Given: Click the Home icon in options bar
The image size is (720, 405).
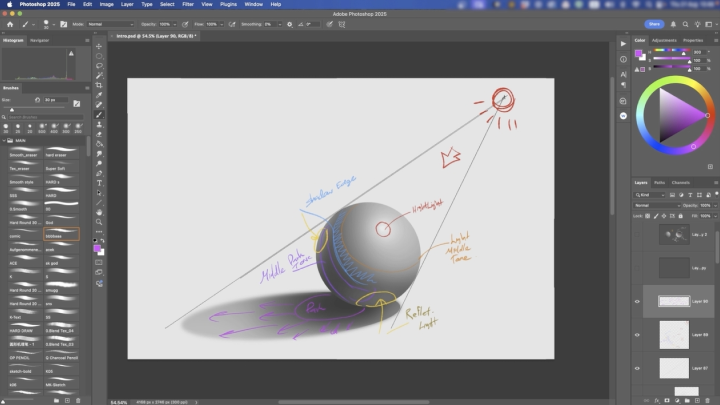Looking at the screenshot, I should point(8,23).
